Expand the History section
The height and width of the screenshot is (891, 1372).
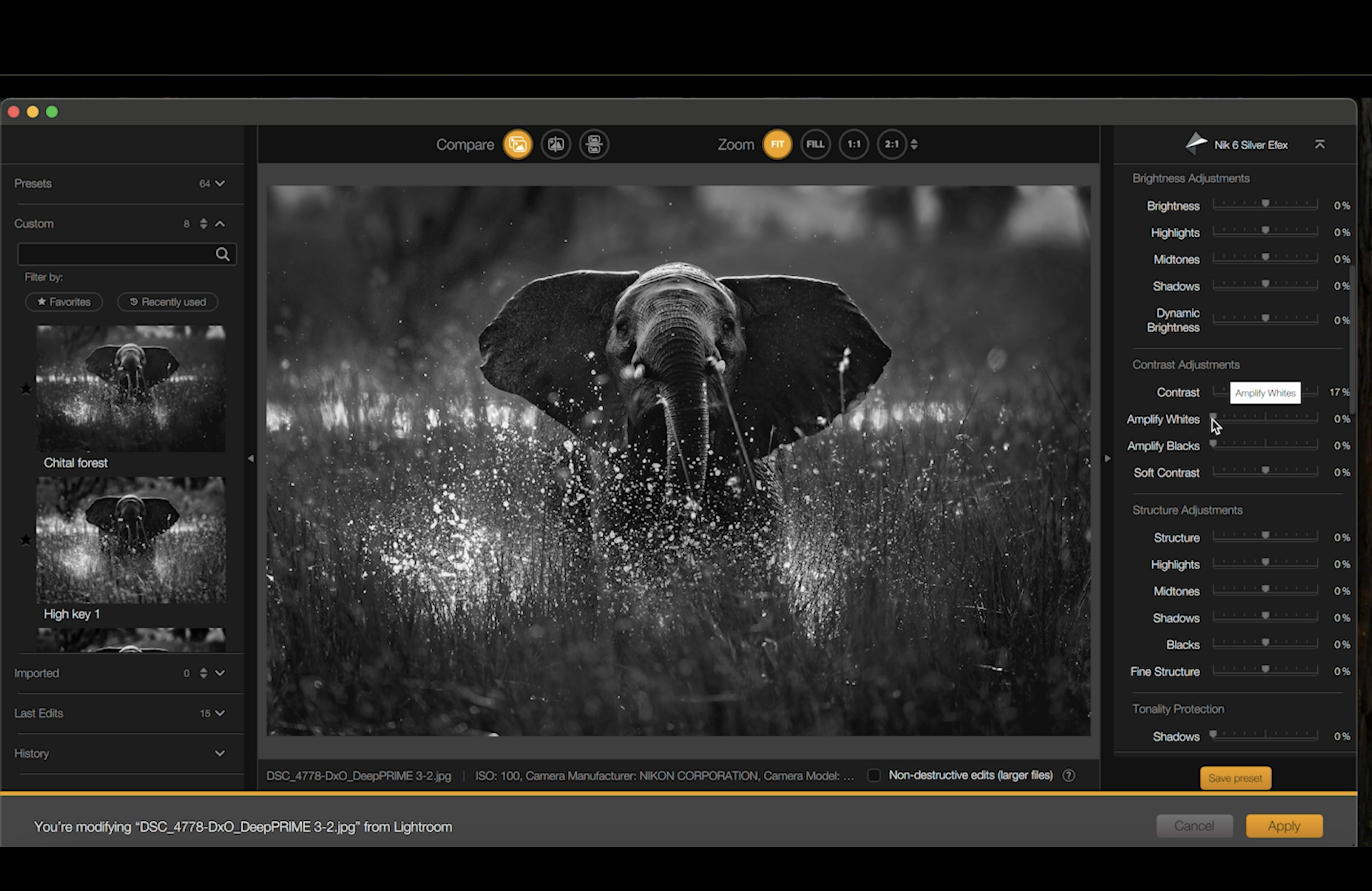tap(220, 753)
